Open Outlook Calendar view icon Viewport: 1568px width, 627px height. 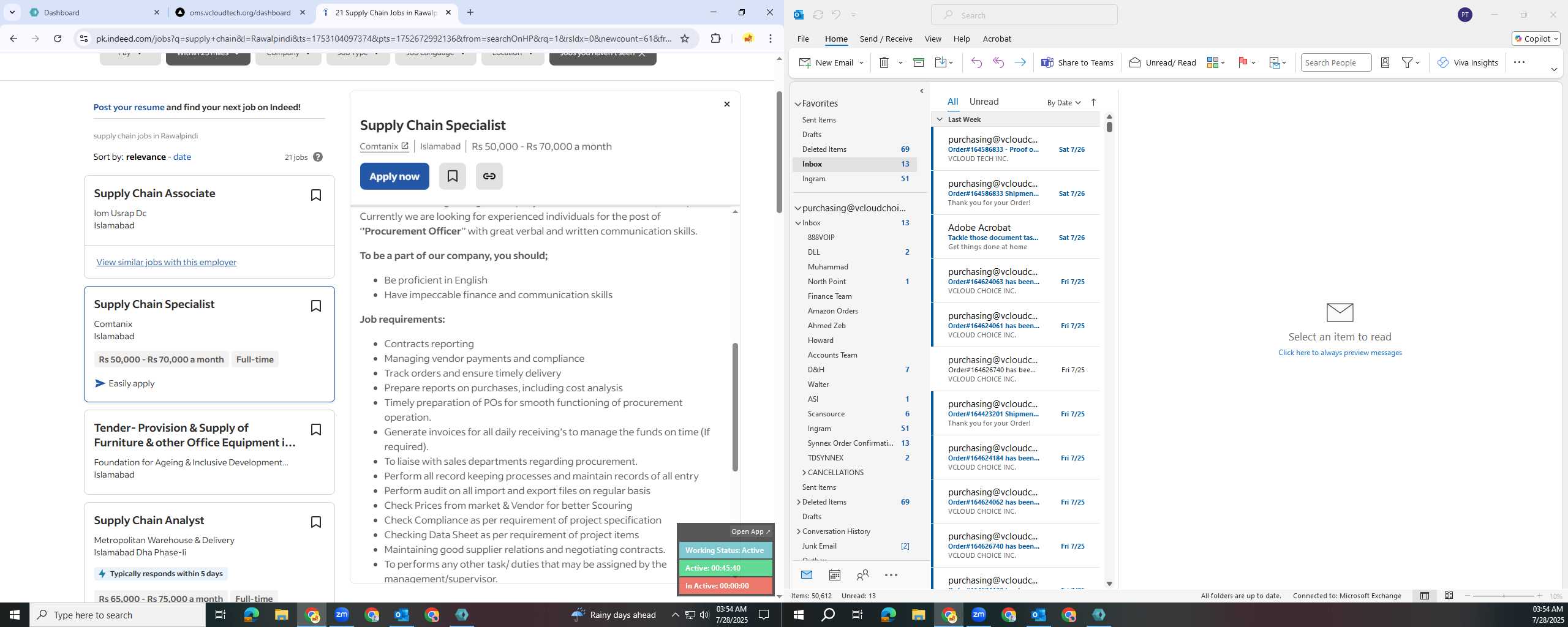tap(834, 575)
